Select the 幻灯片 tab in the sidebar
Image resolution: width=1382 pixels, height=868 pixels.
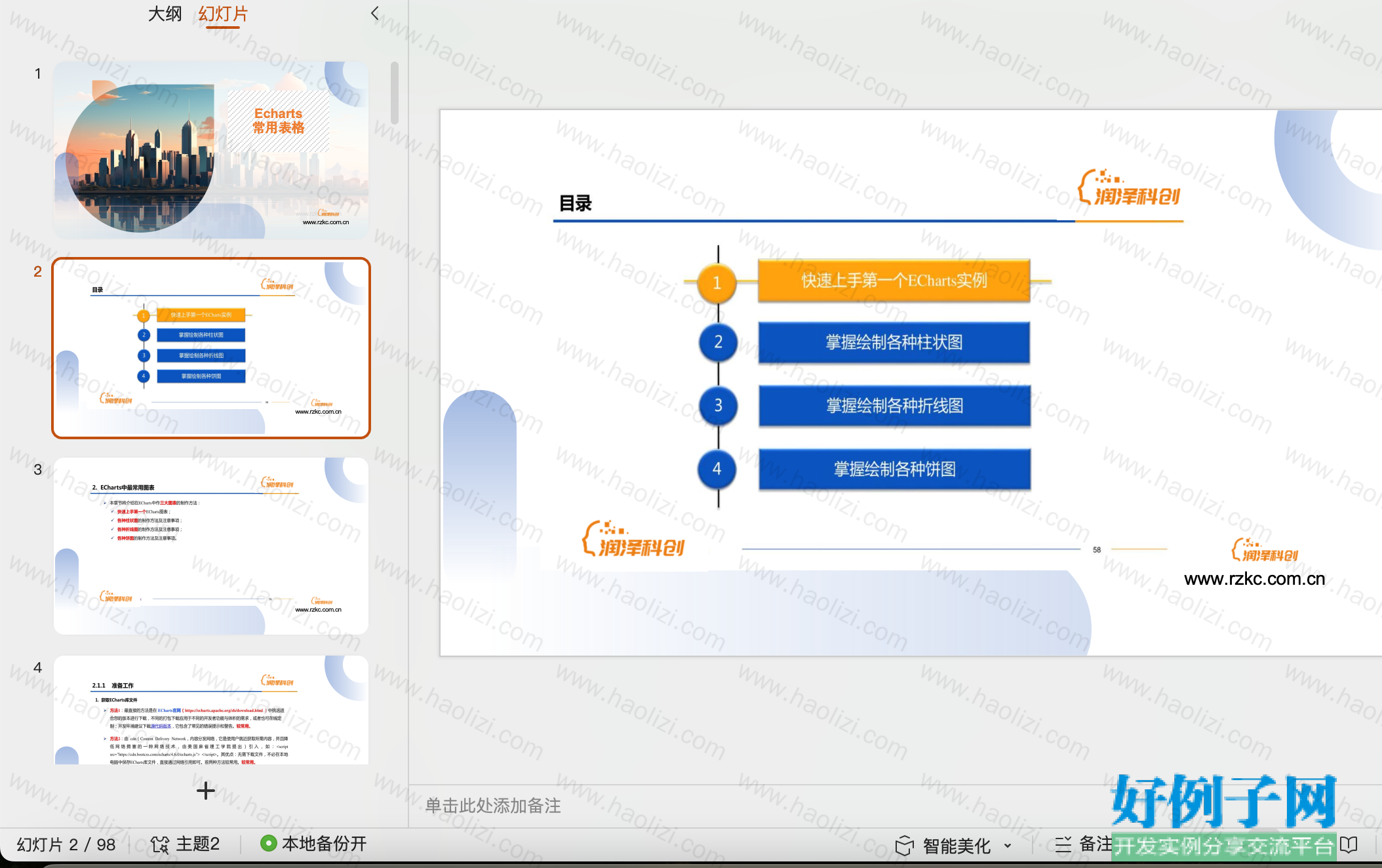tap(223, 14)
